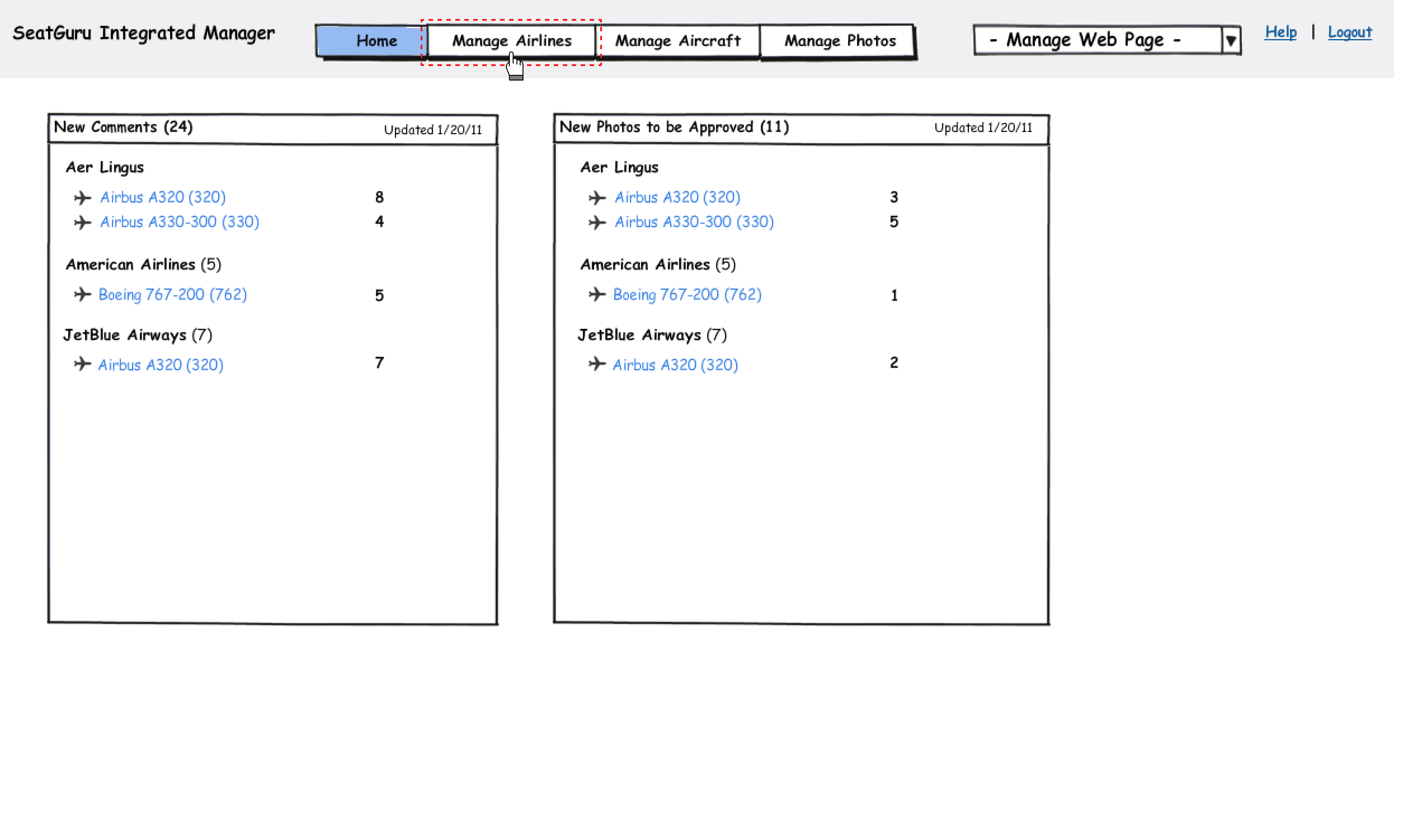Open the Manage Web Page dropdown arrow
The height and width of the screenshot is (840, 1403).
click(x=1230, y=41)
